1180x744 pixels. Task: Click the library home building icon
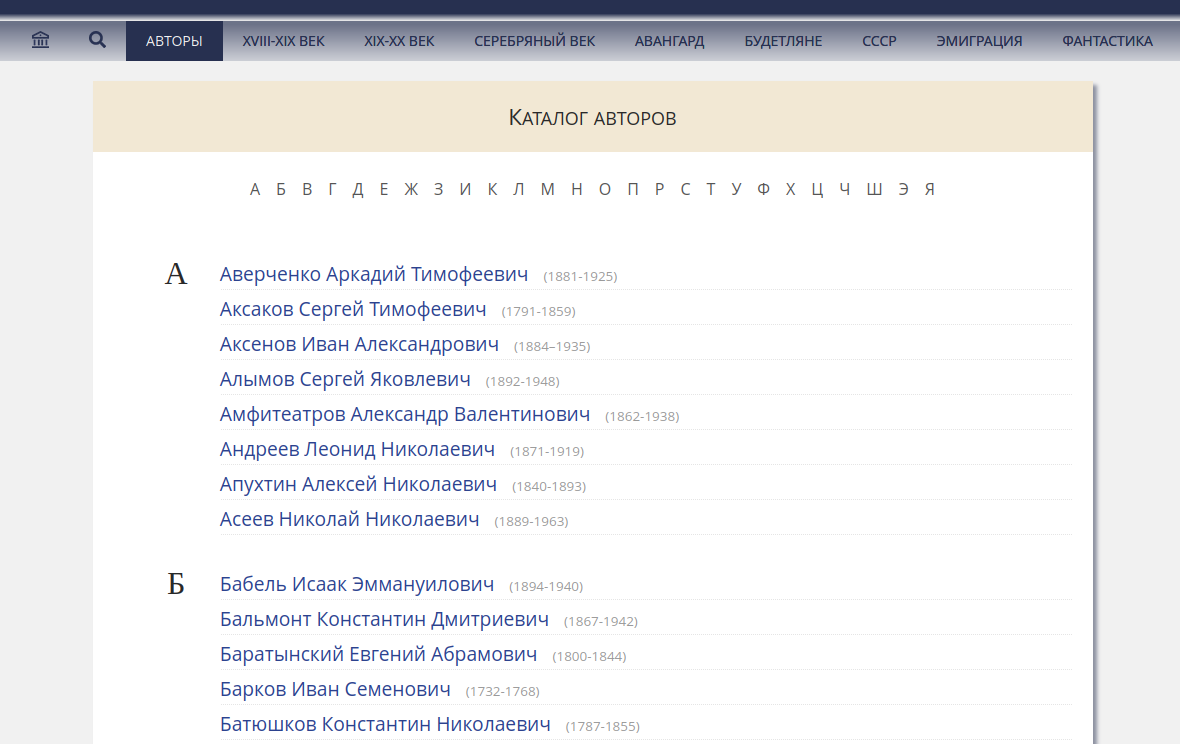[x=41, y=41]
